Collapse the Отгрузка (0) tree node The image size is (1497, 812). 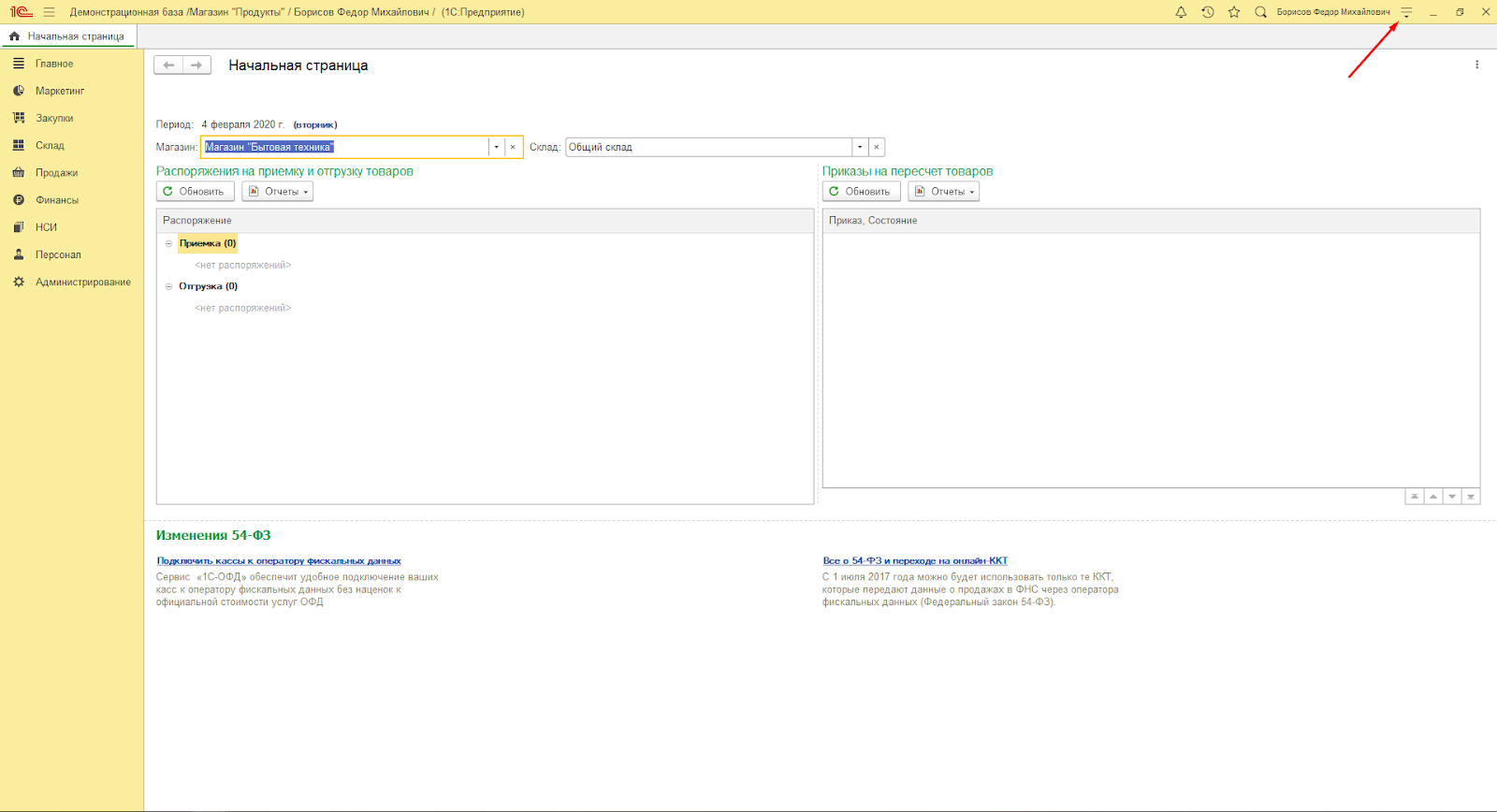[169, 286]
